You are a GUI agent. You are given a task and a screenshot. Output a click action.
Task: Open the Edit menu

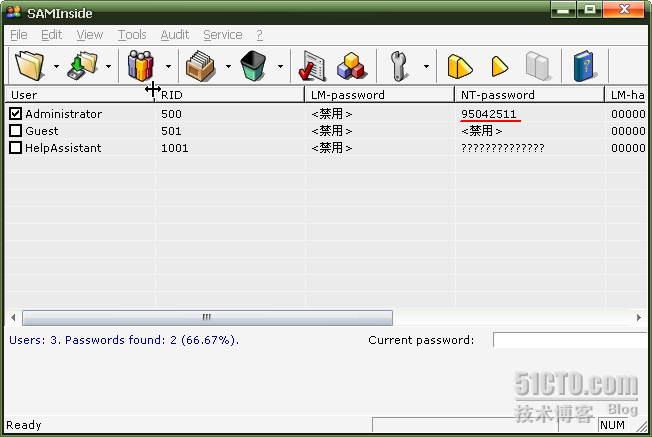pyautogui.click(x=52, y=35)
